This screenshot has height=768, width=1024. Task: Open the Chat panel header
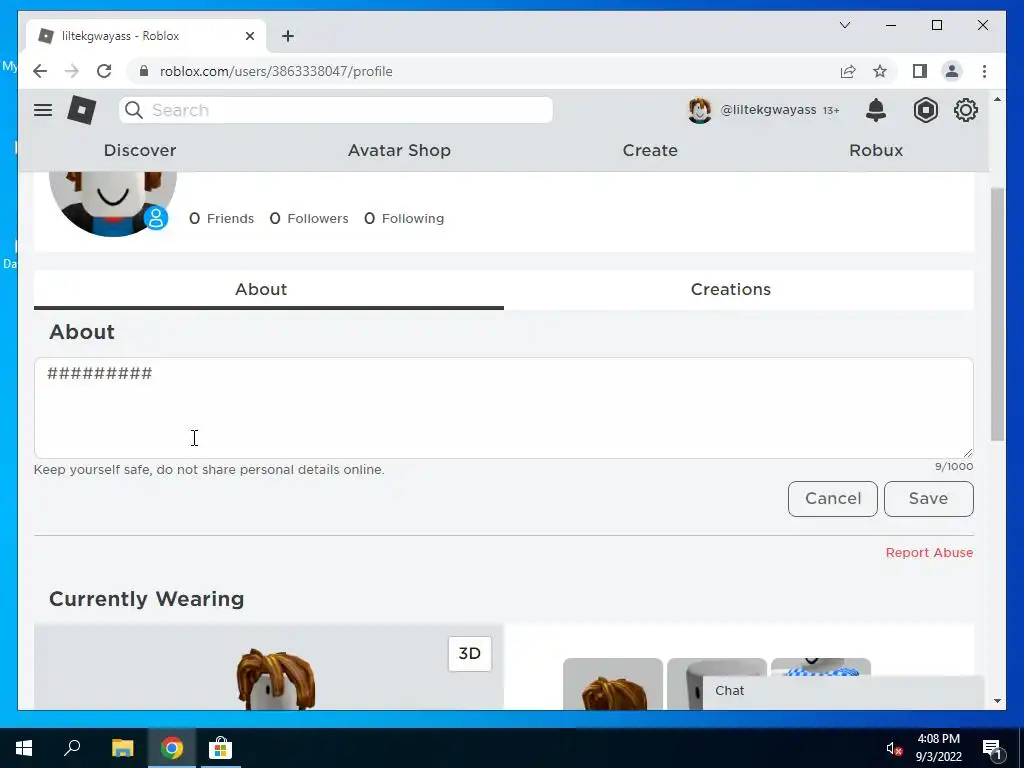tap(843, 691)
